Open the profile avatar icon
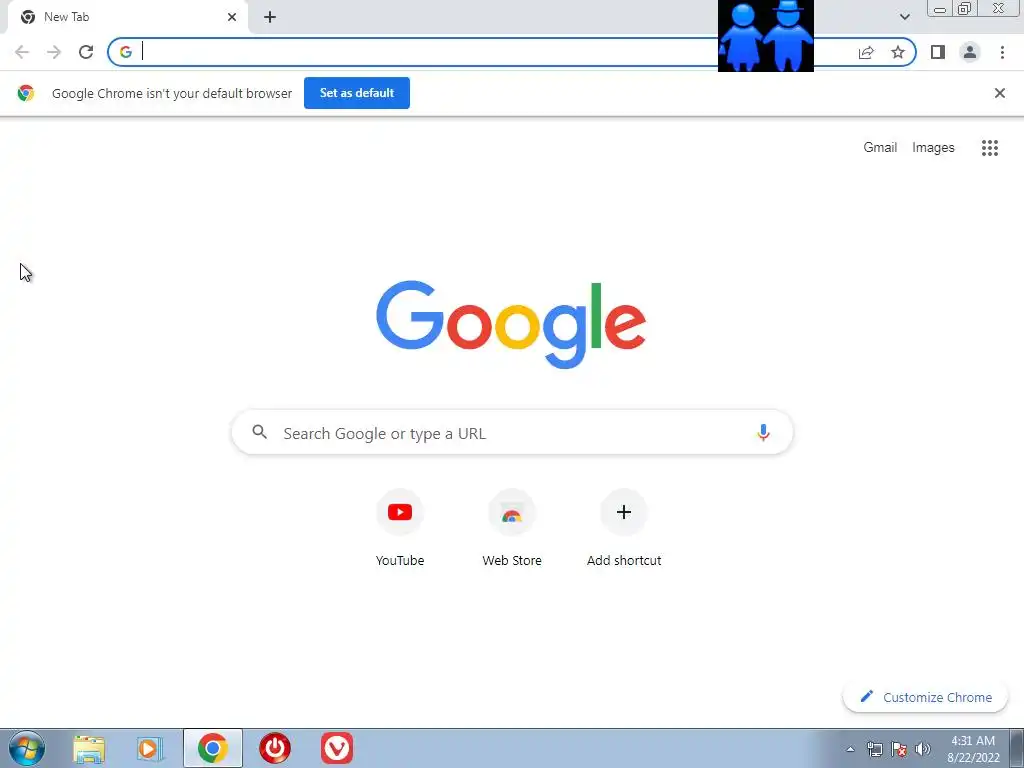The image size is (1024, 768). [970, 52]
